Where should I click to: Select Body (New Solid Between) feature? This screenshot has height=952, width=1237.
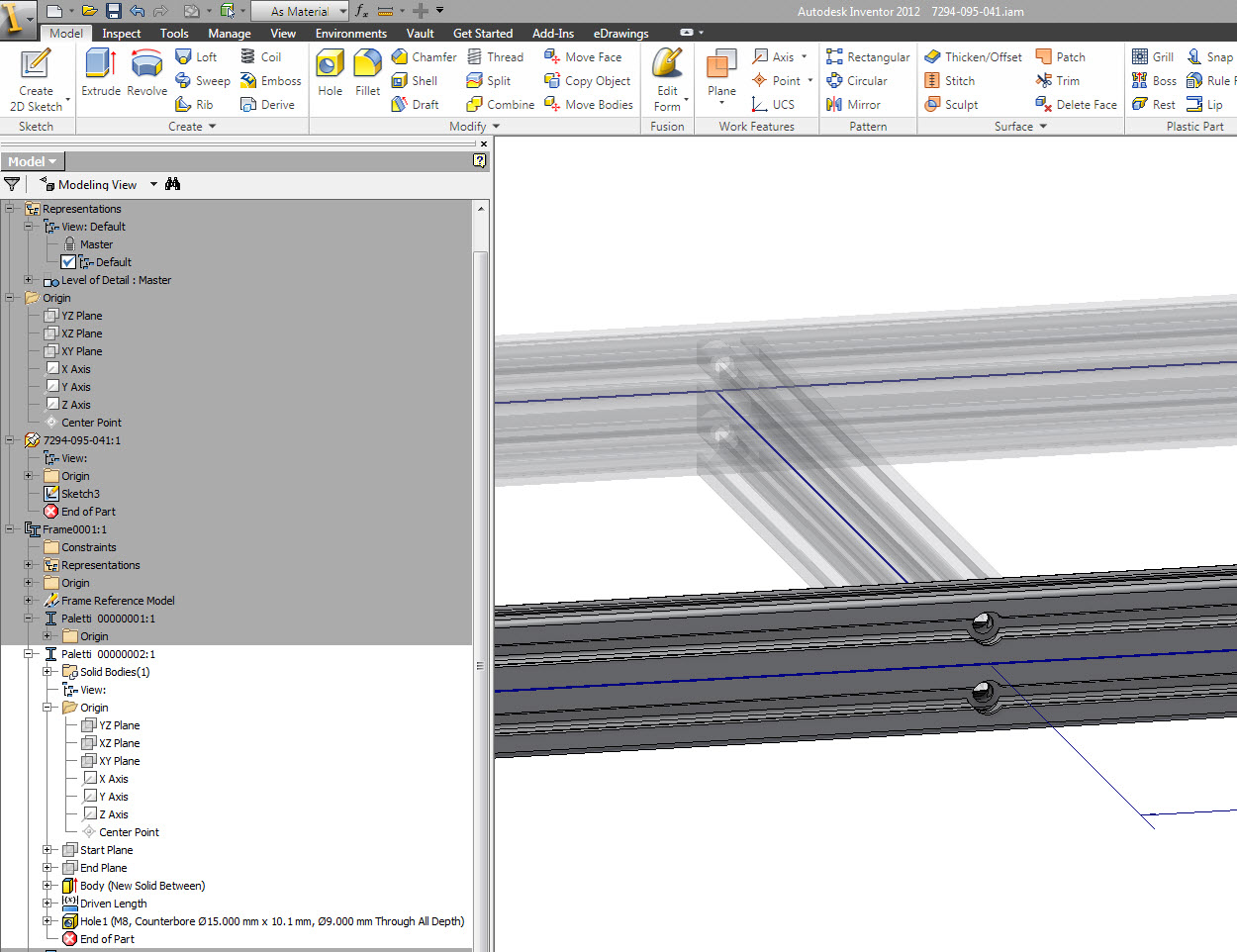coord(143,886)
